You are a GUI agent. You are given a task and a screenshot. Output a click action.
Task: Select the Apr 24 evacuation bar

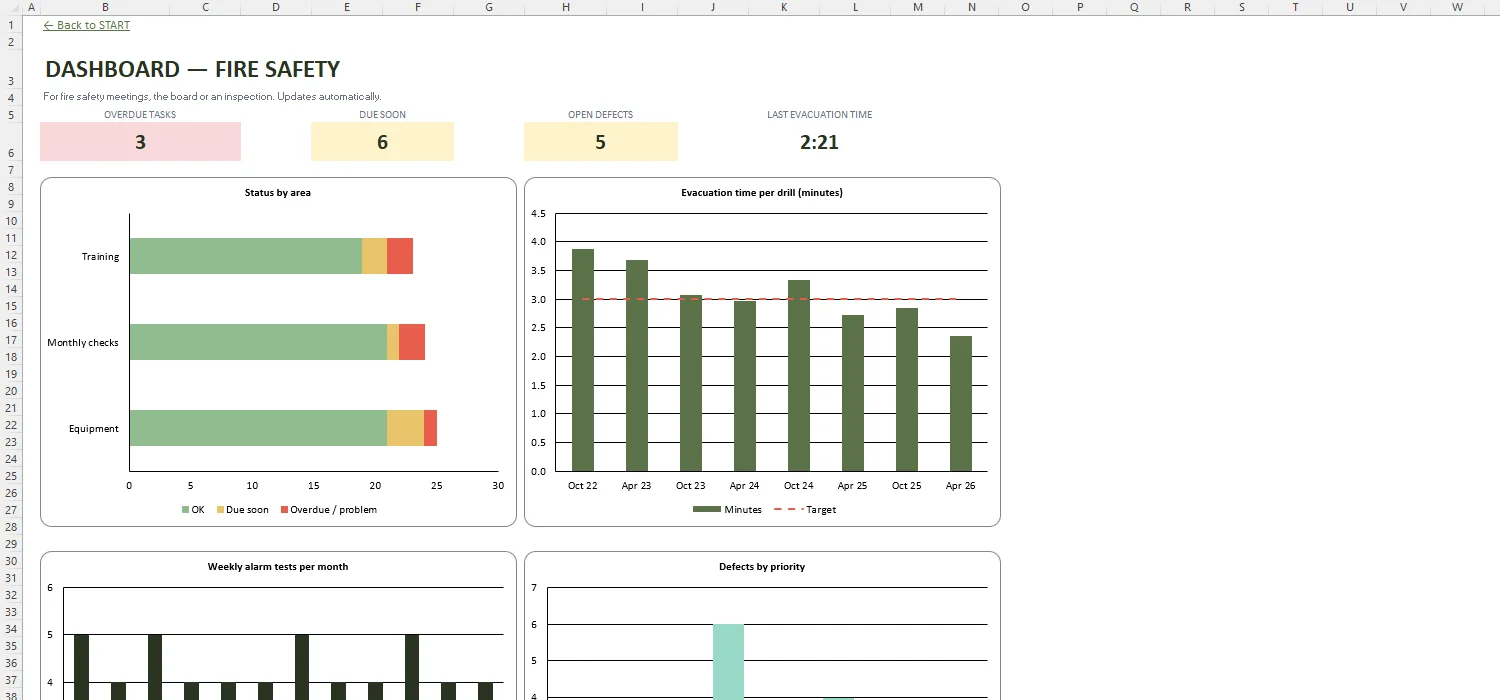point(745,386)
